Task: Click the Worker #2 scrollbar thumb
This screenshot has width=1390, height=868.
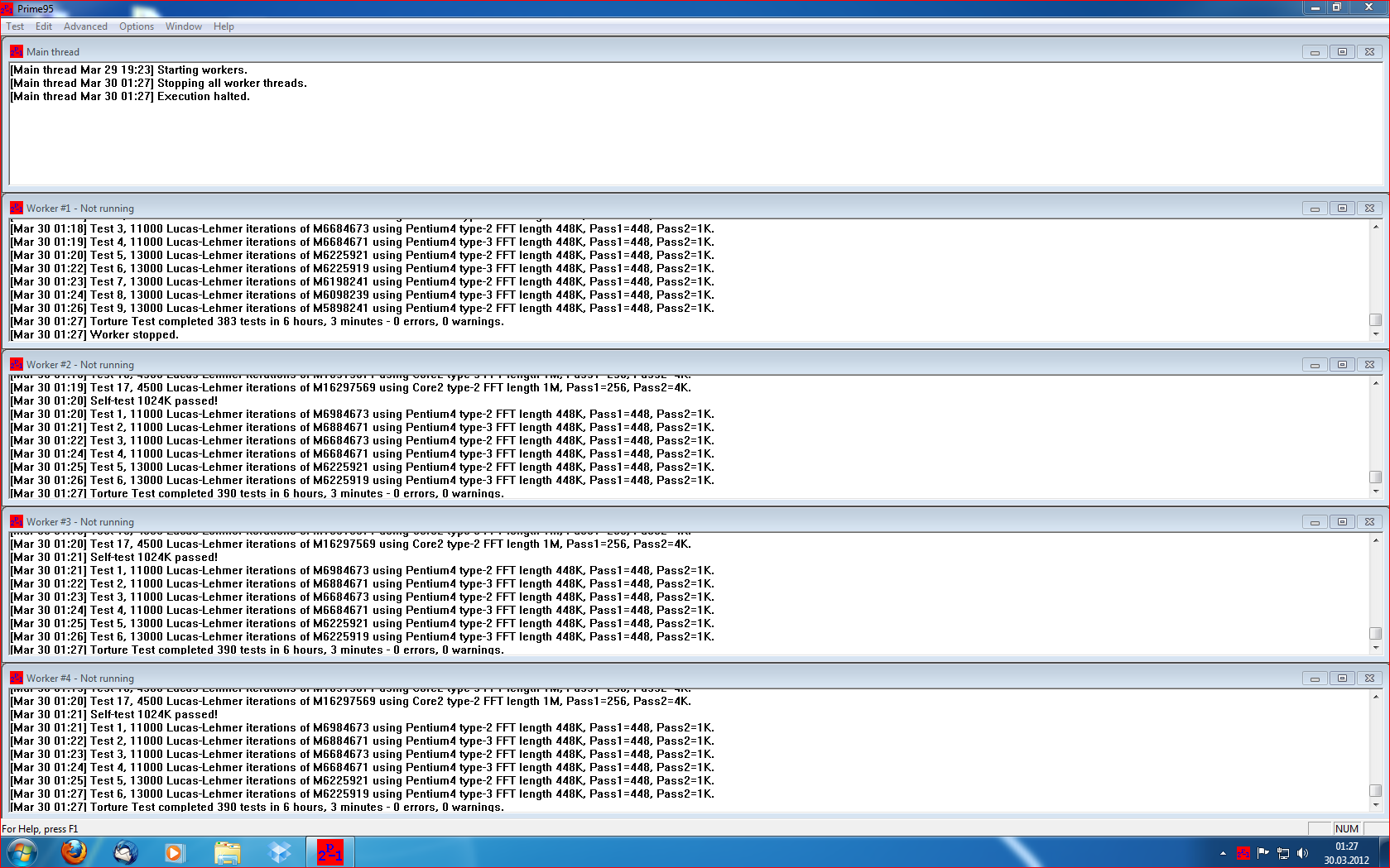Action: (x=1375, y=477)
